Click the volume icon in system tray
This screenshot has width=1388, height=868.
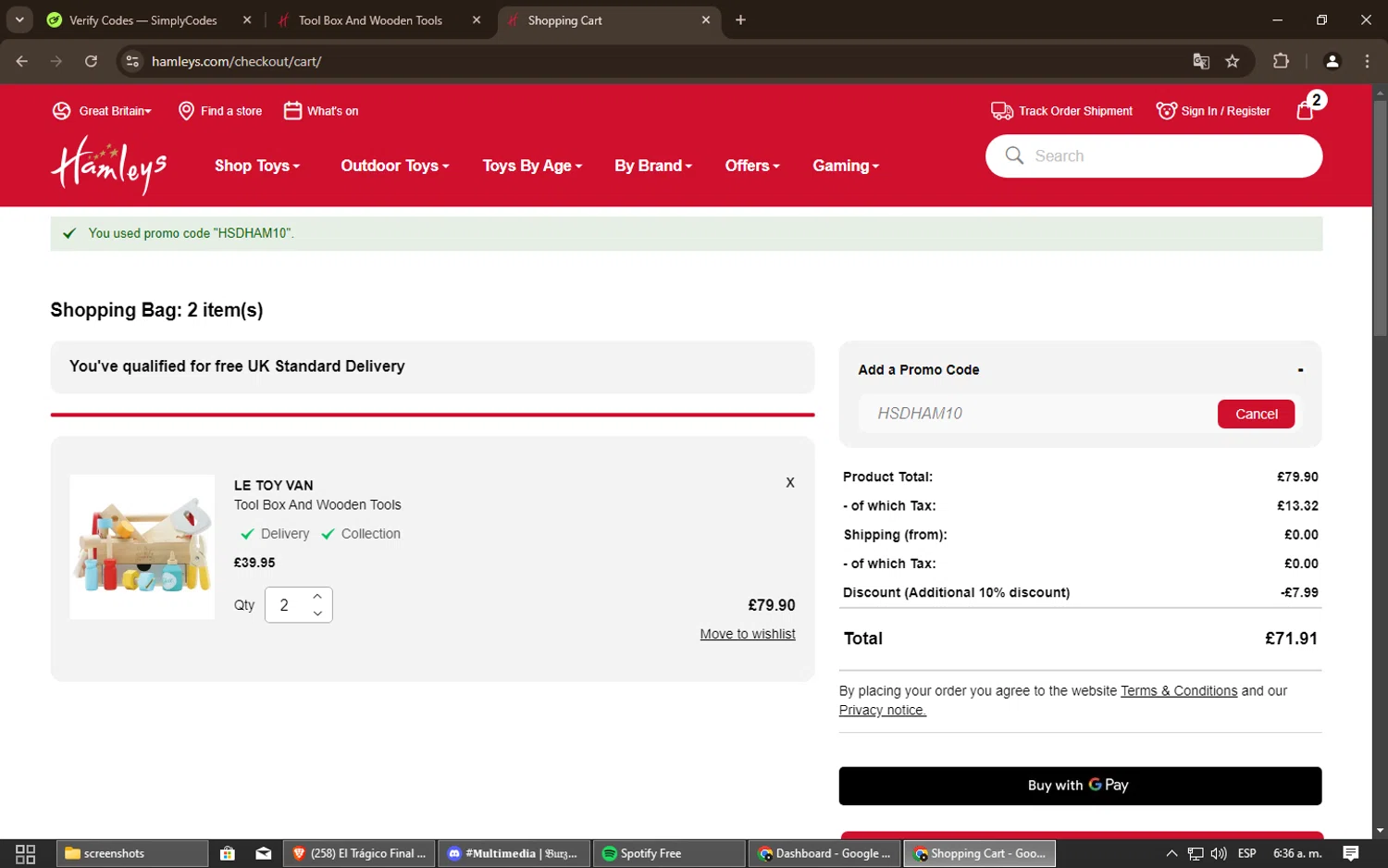1219,853
